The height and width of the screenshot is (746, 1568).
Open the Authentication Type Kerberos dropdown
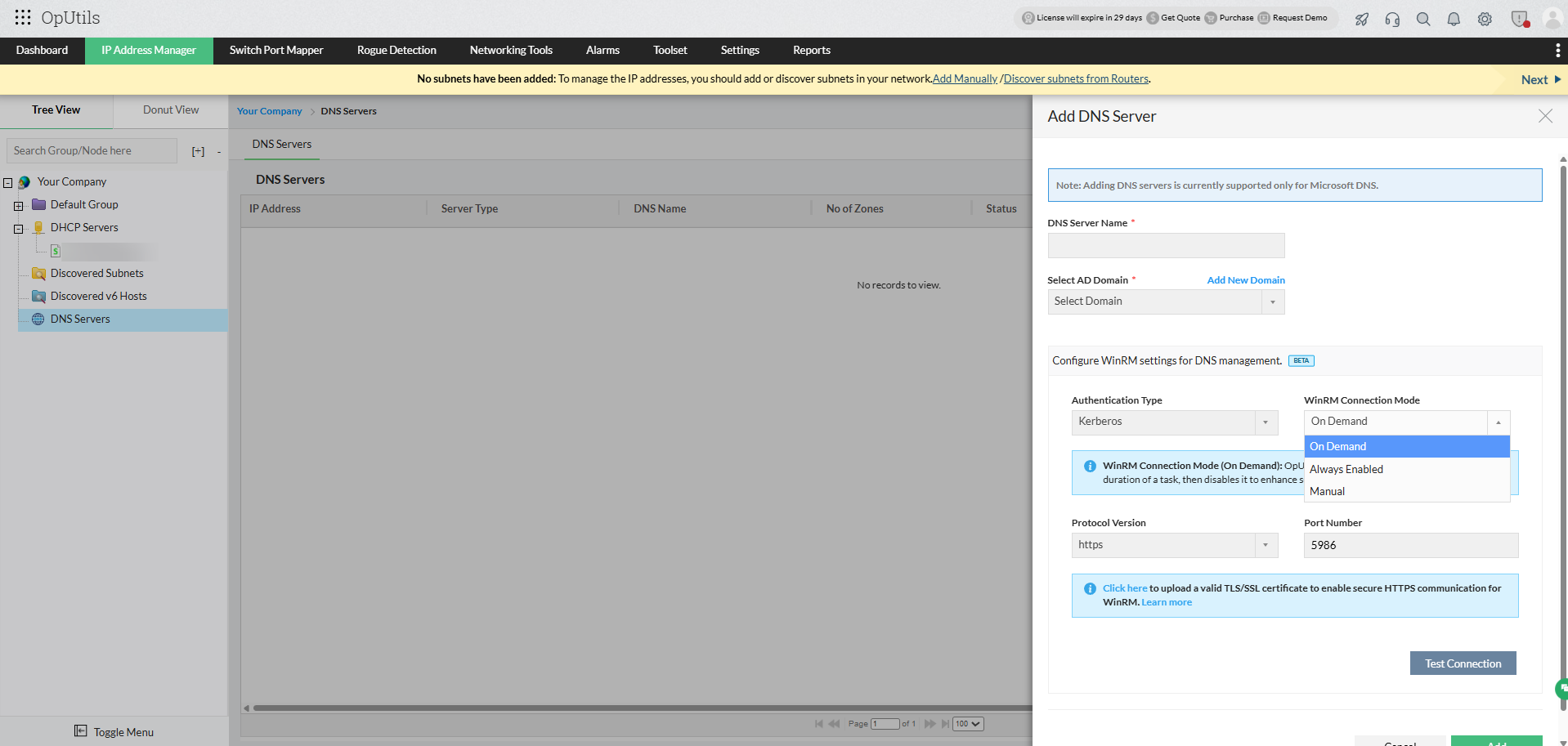(x=1175, y=422)
